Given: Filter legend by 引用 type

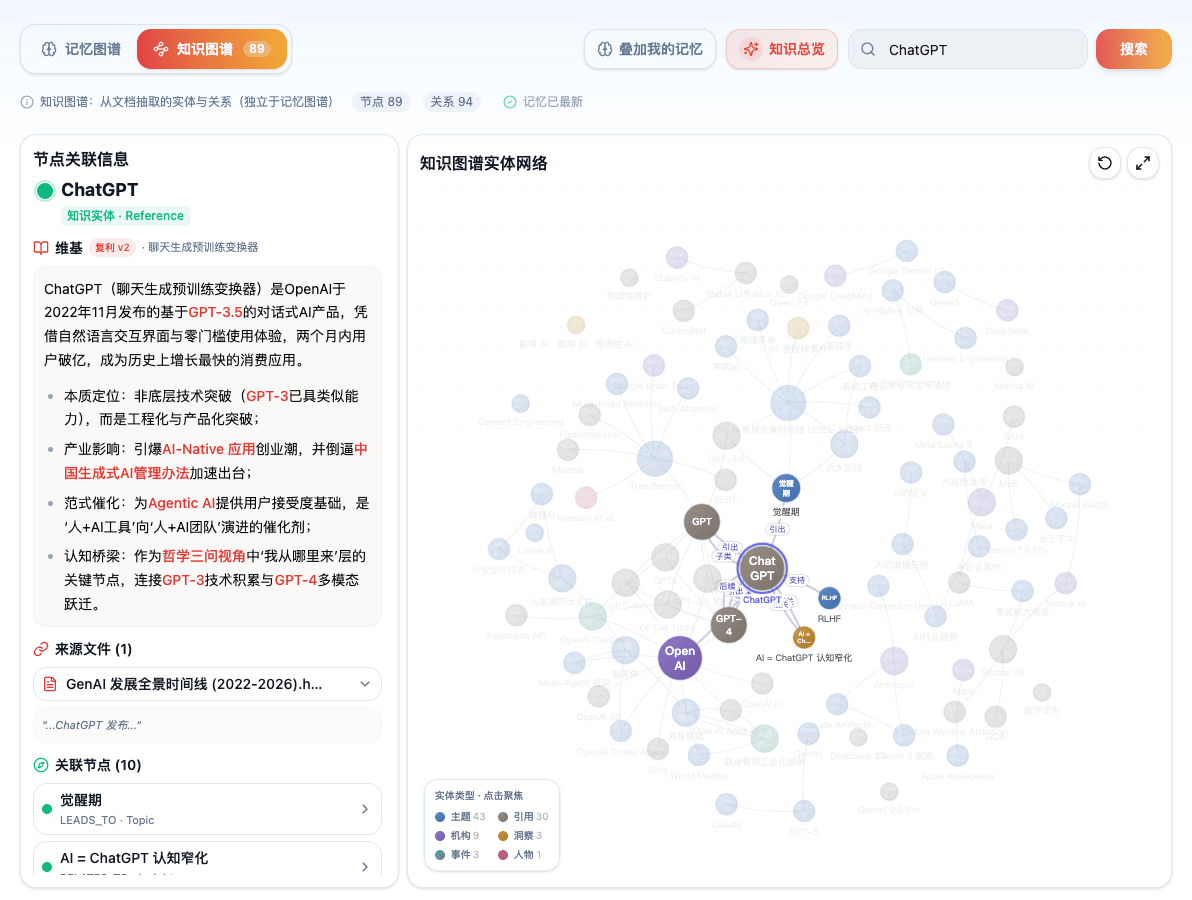Looking at the screenshot, I should 523,816.
